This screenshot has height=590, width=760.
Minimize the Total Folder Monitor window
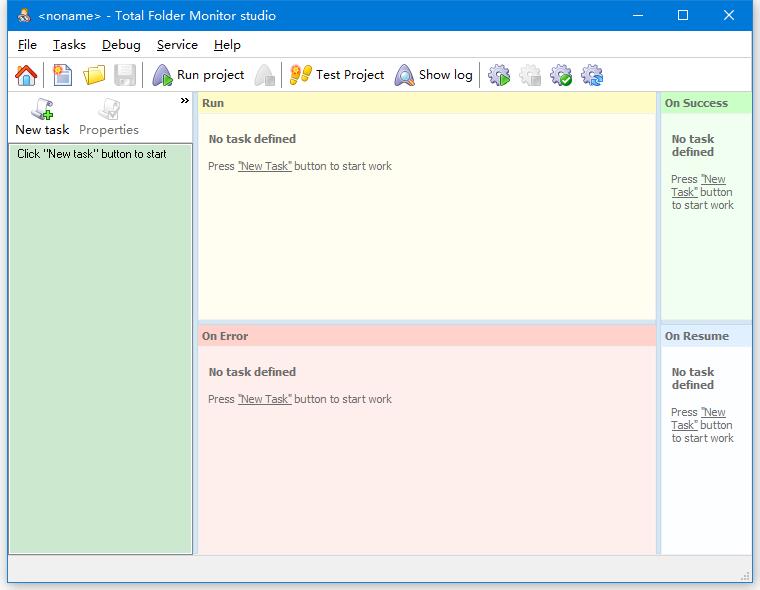tap(638, 16)
